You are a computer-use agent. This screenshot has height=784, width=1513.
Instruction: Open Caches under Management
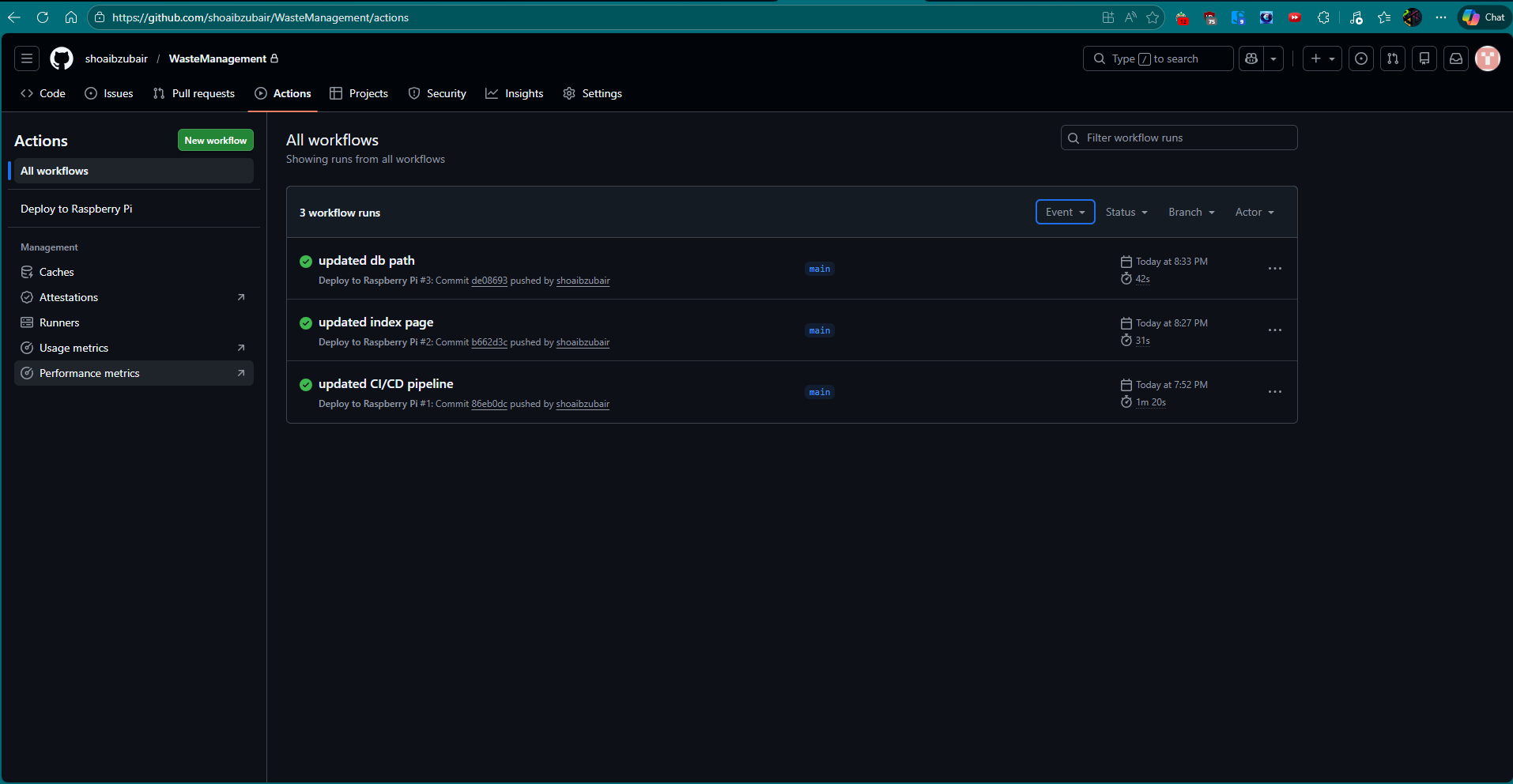click(134, 272)
